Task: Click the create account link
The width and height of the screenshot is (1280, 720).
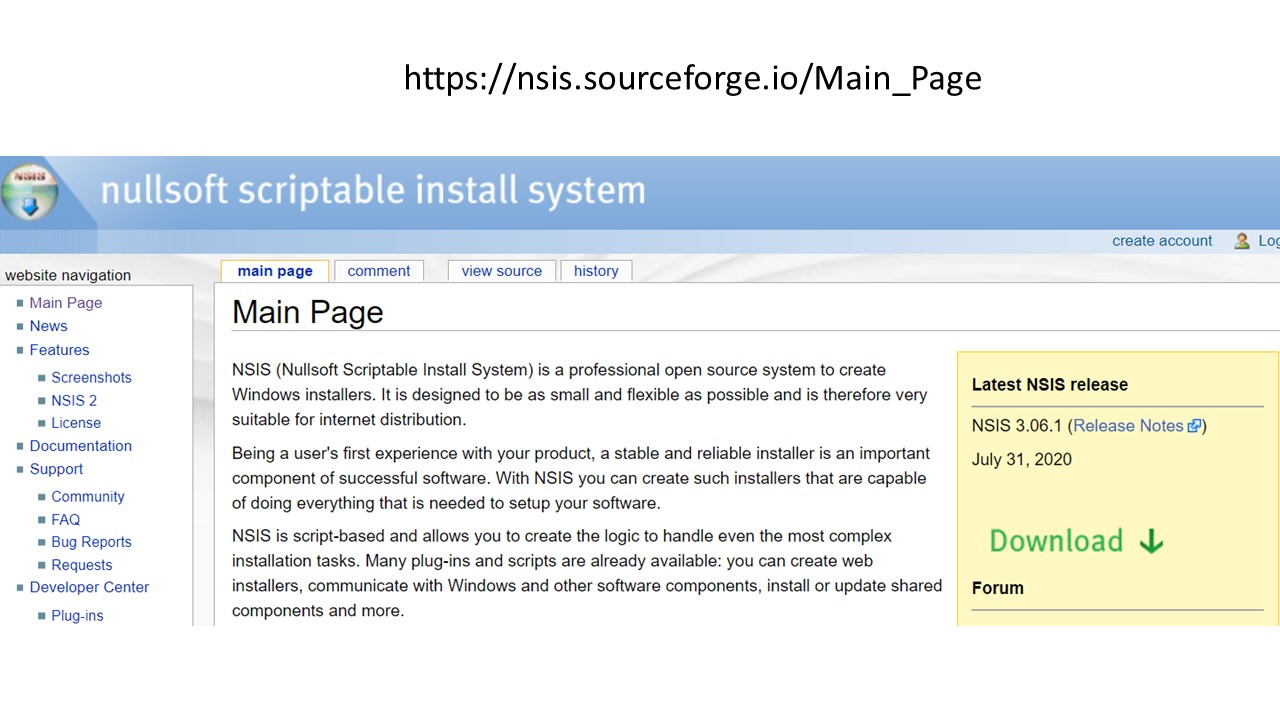Action: [x=1161, y=241]
